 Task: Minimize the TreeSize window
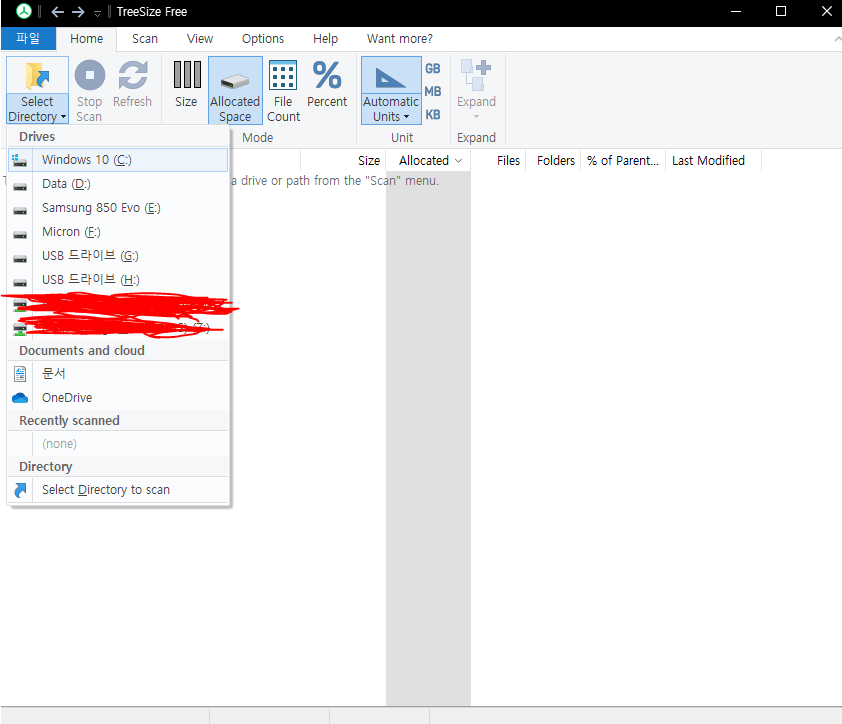pos(736,11)
